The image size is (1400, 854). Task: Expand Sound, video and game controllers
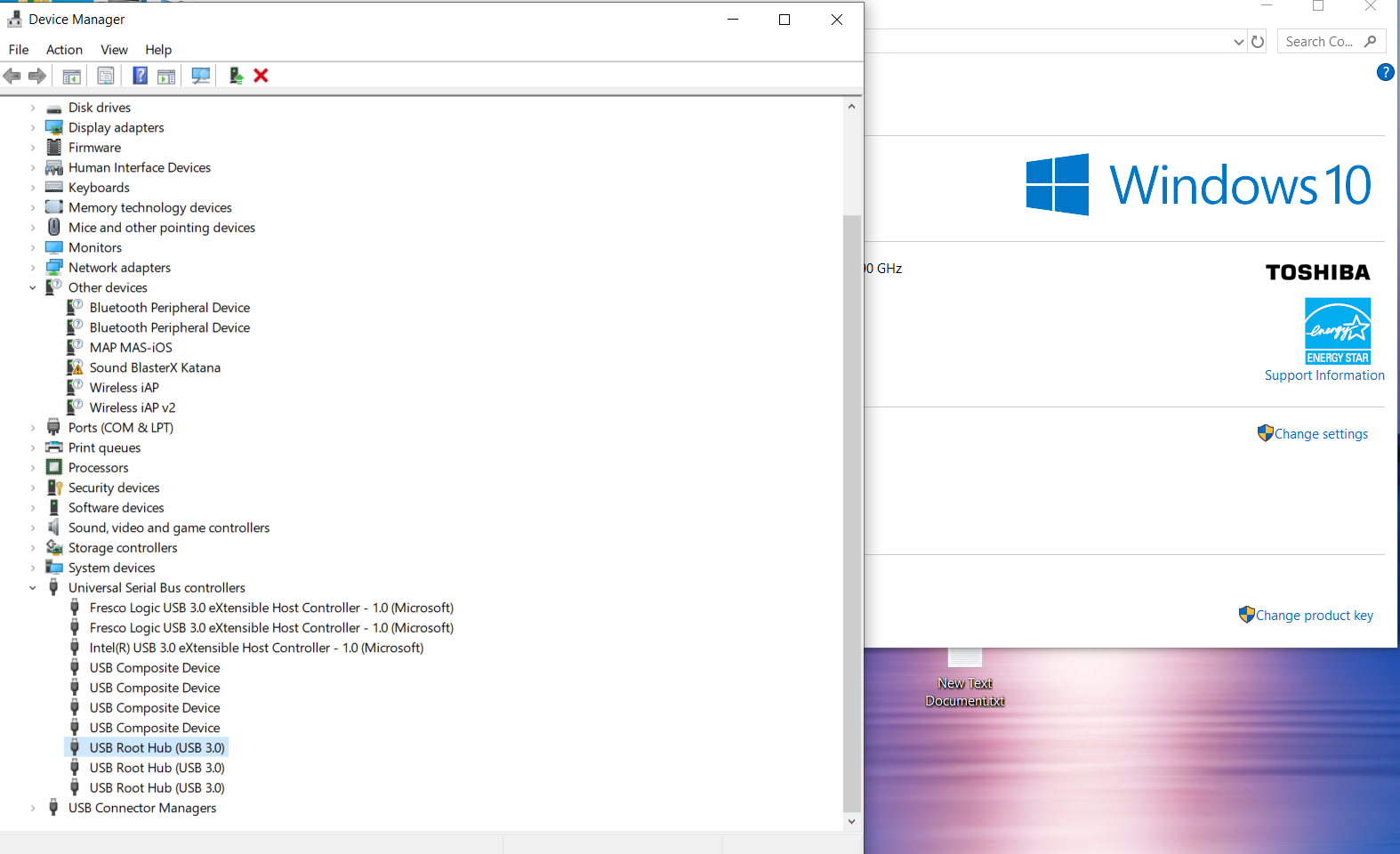pos(33,528)
